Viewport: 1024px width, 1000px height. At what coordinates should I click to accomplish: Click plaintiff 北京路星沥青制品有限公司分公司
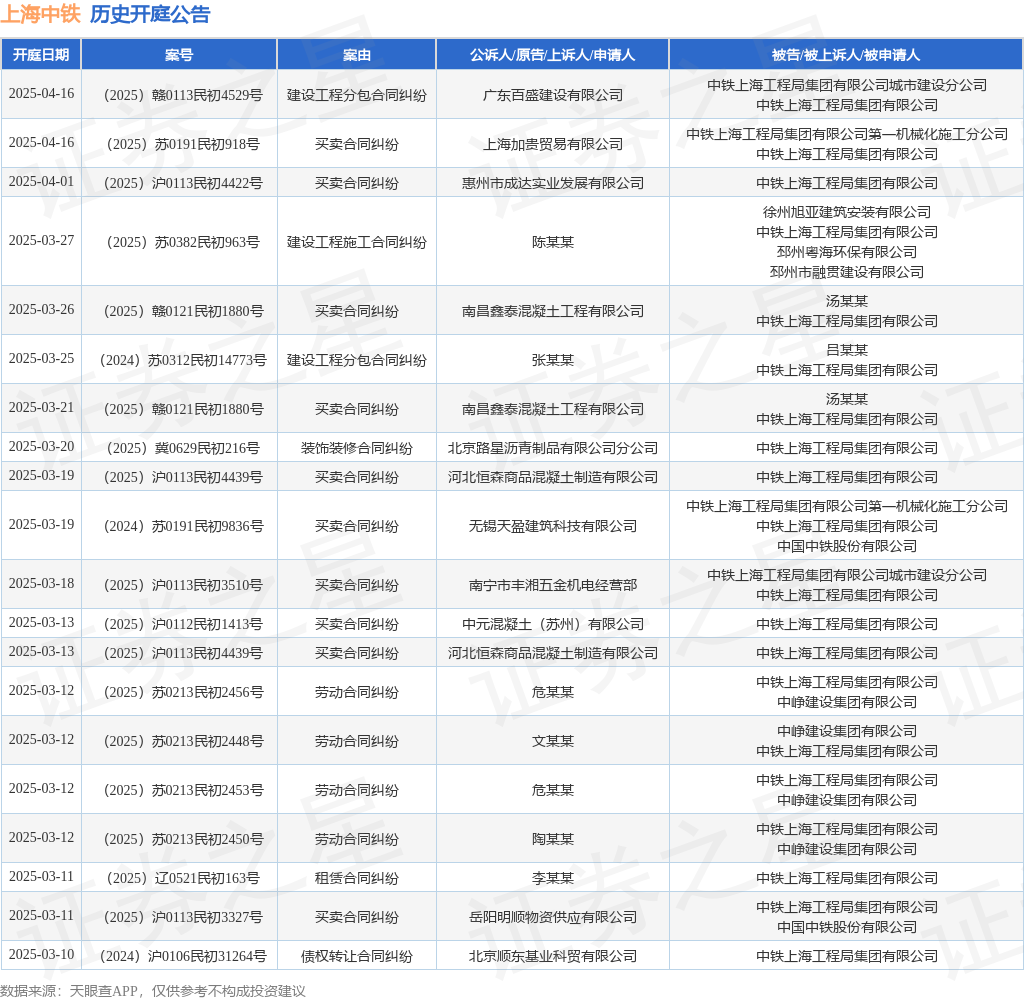[552, 449]
